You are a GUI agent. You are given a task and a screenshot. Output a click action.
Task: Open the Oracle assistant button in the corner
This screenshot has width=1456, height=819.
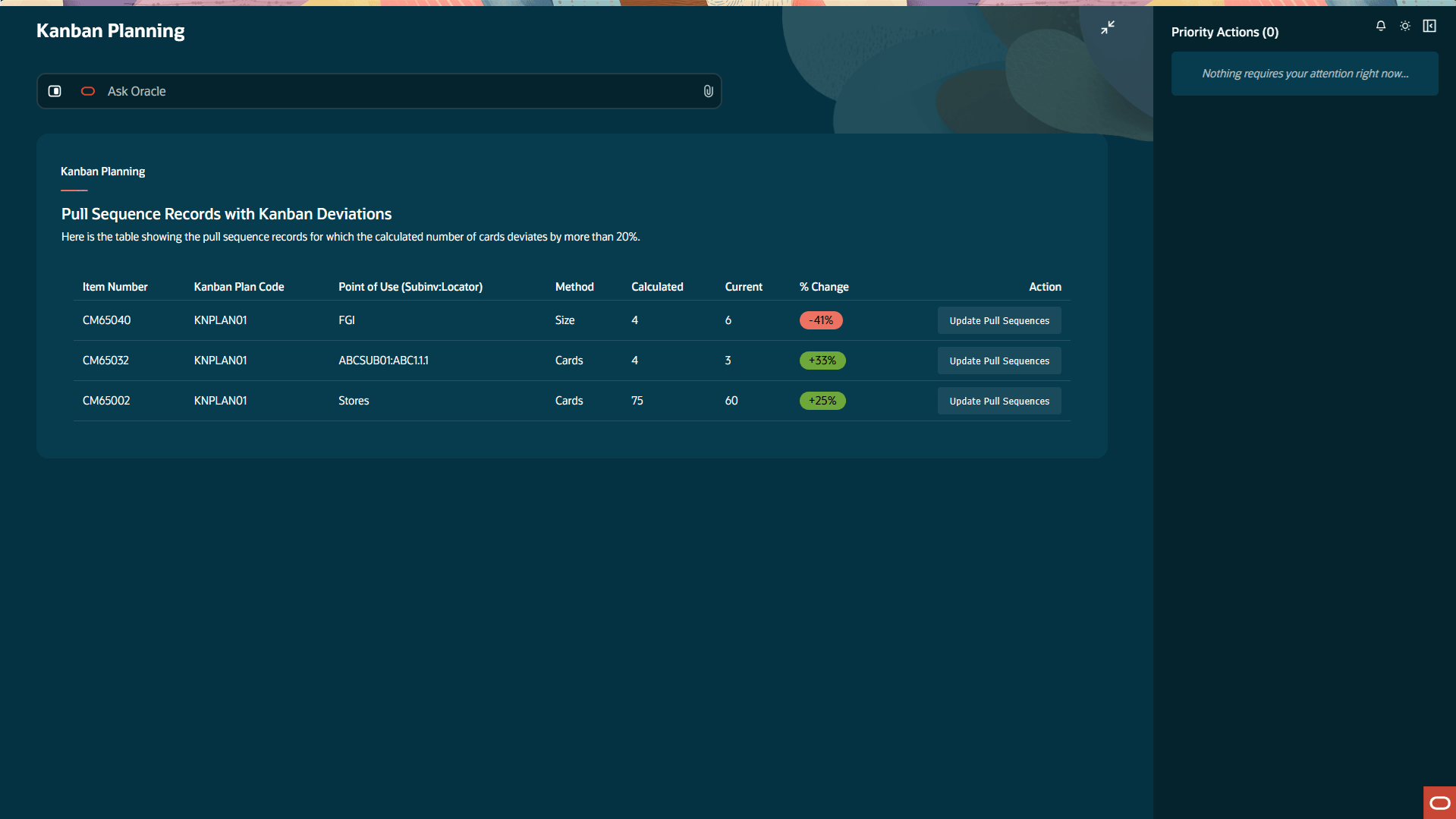(x=1439, y=802)
